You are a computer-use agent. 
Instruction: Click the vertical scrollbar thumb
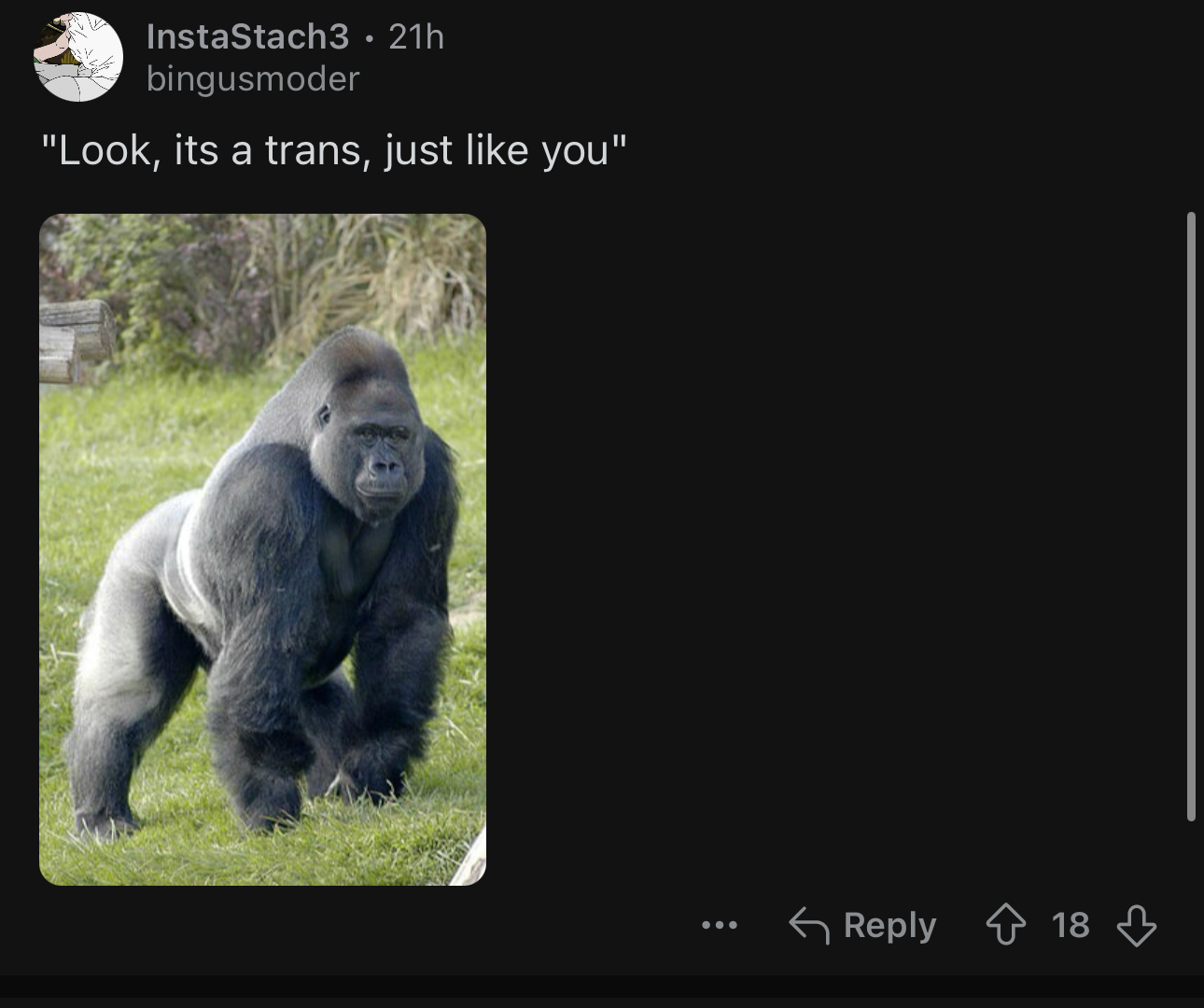click(x=1190, y=517)
